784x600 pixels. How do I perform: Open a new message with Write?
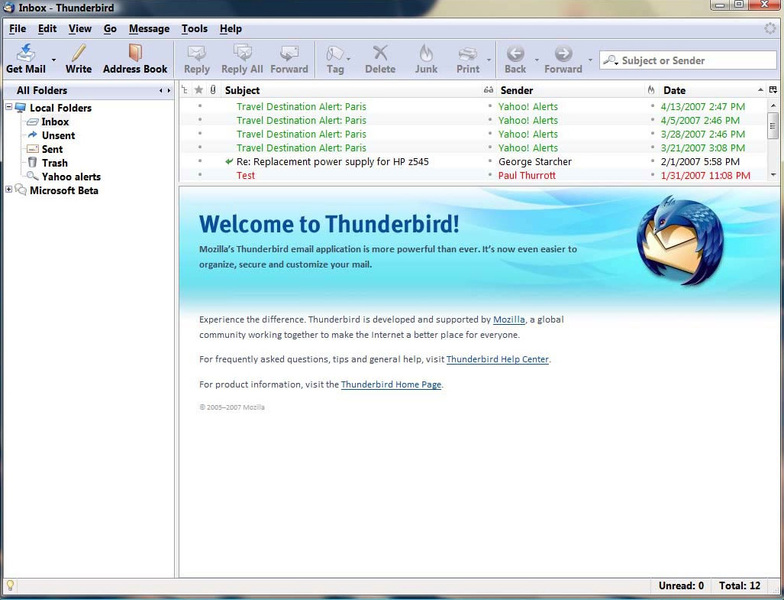[78, 59]
